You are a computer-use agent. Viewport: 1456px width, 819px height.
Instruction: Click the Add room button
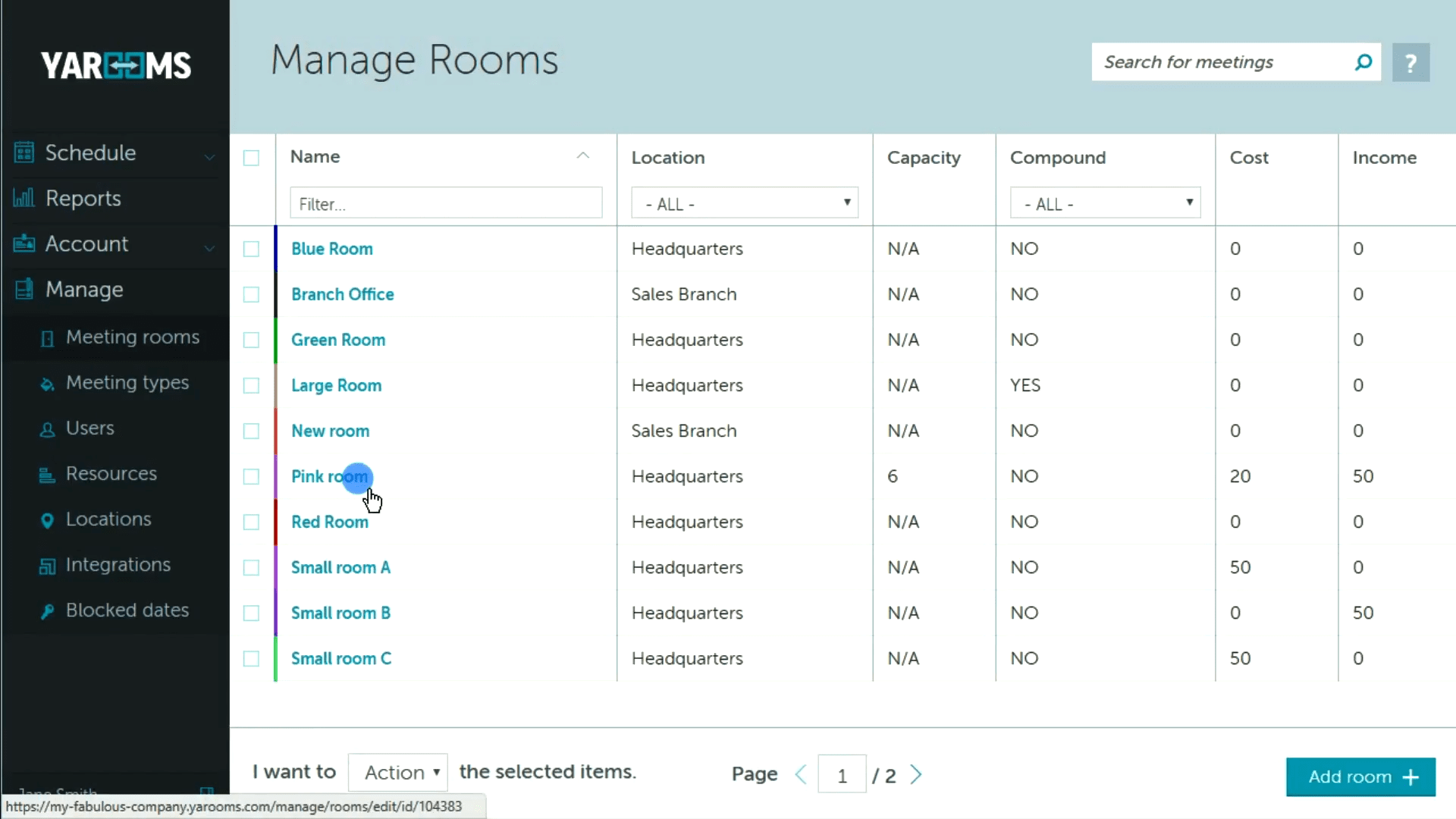(x=1360, y=777)
